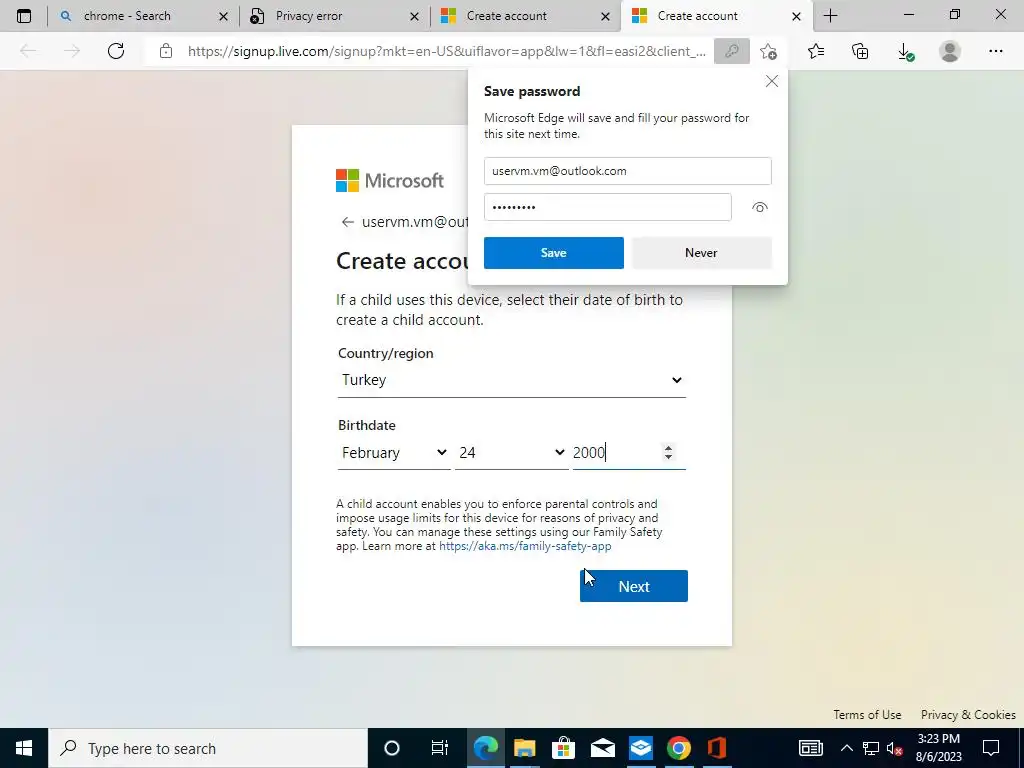Open File Explorer from taskbar
This screenshot has height=768, width=1024.
tap(524, 748)
